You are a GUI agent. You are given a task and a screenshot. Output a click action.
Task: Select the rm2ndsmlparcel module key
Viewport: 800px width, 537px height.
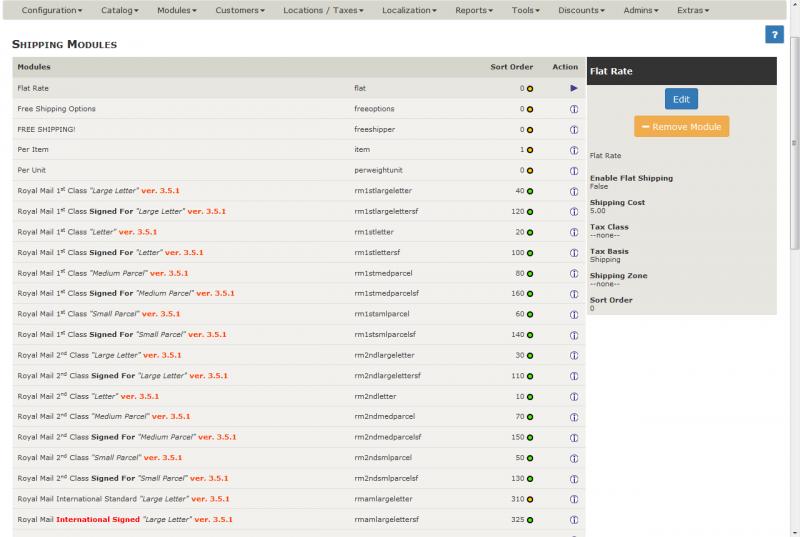coord(383,458)
